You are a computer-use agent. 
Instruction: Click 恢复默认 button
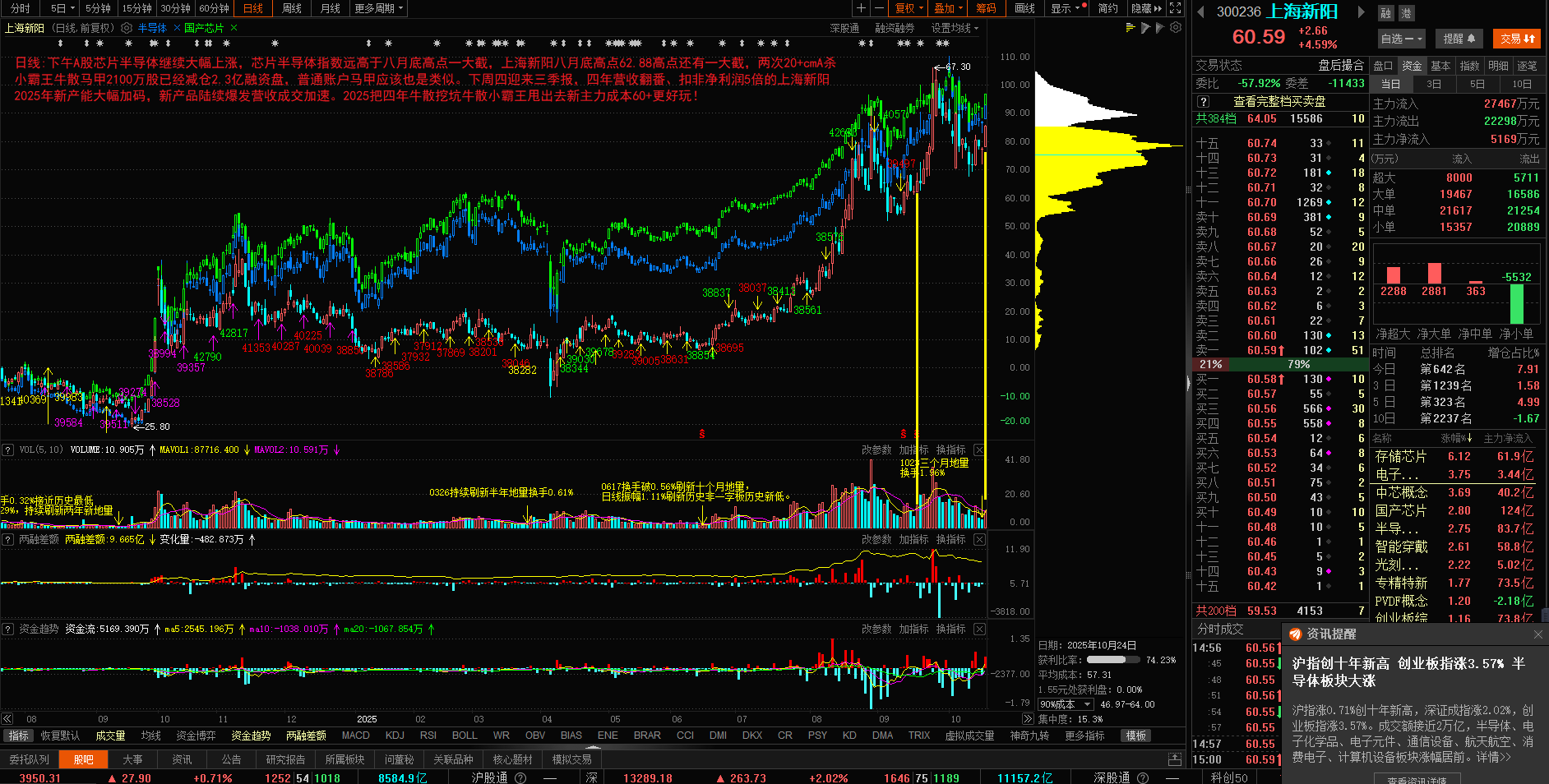61,736
